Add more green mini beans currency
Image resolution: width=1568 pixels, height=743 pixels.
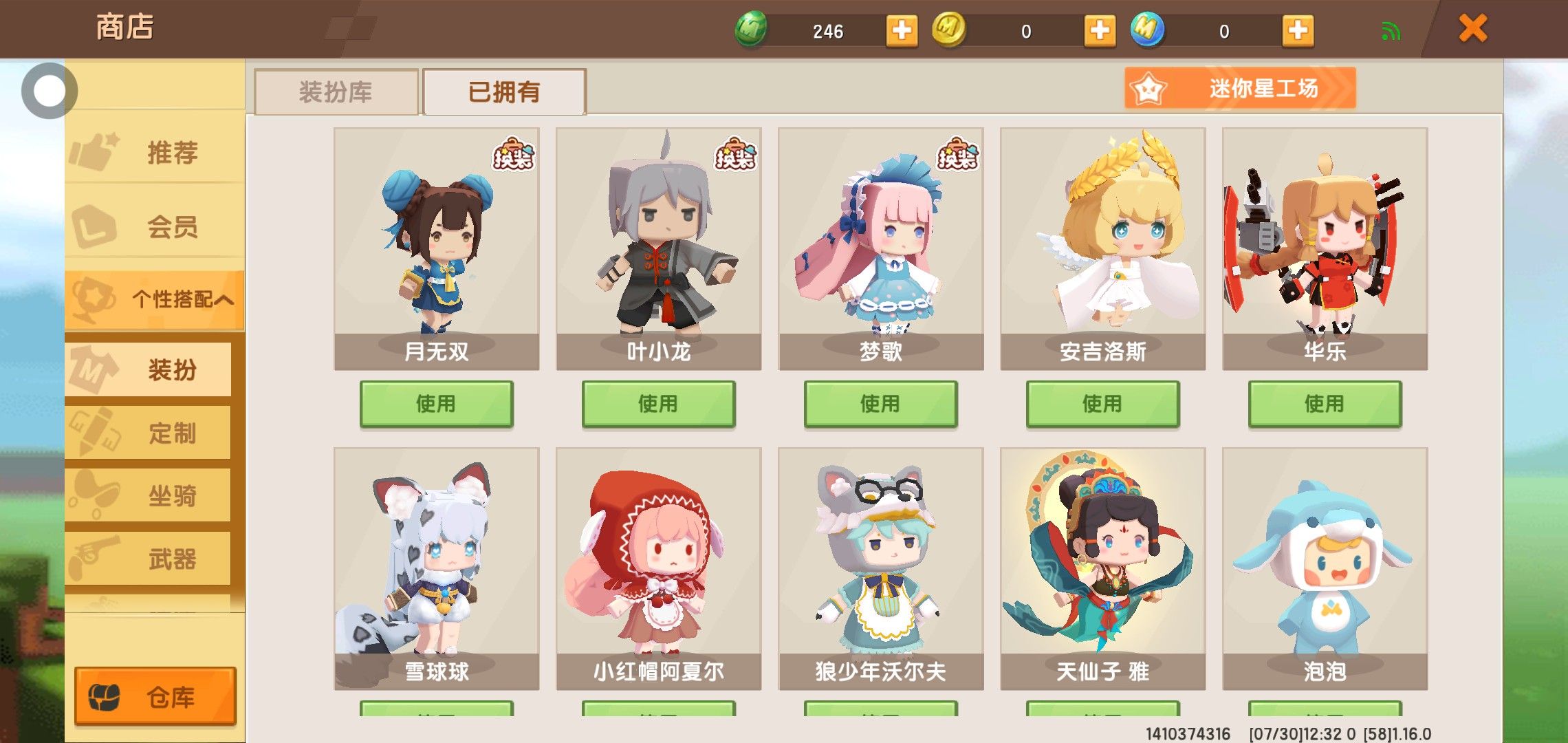(902, 31)
